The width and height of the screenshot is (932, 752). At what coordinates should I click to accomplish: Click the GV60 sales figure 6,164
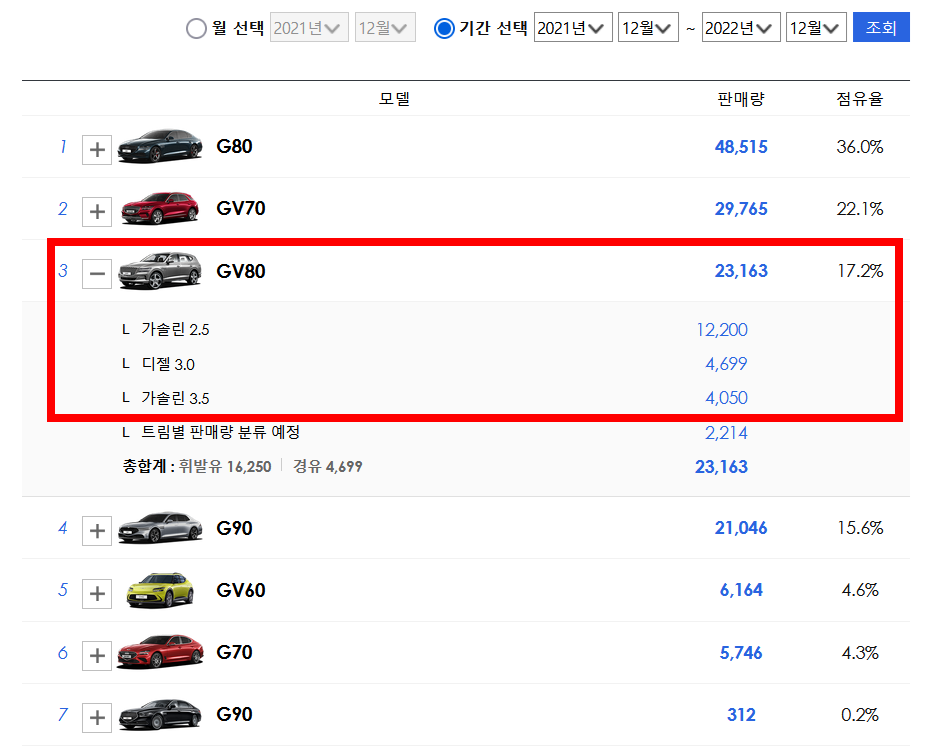click(x=741, y=590)
